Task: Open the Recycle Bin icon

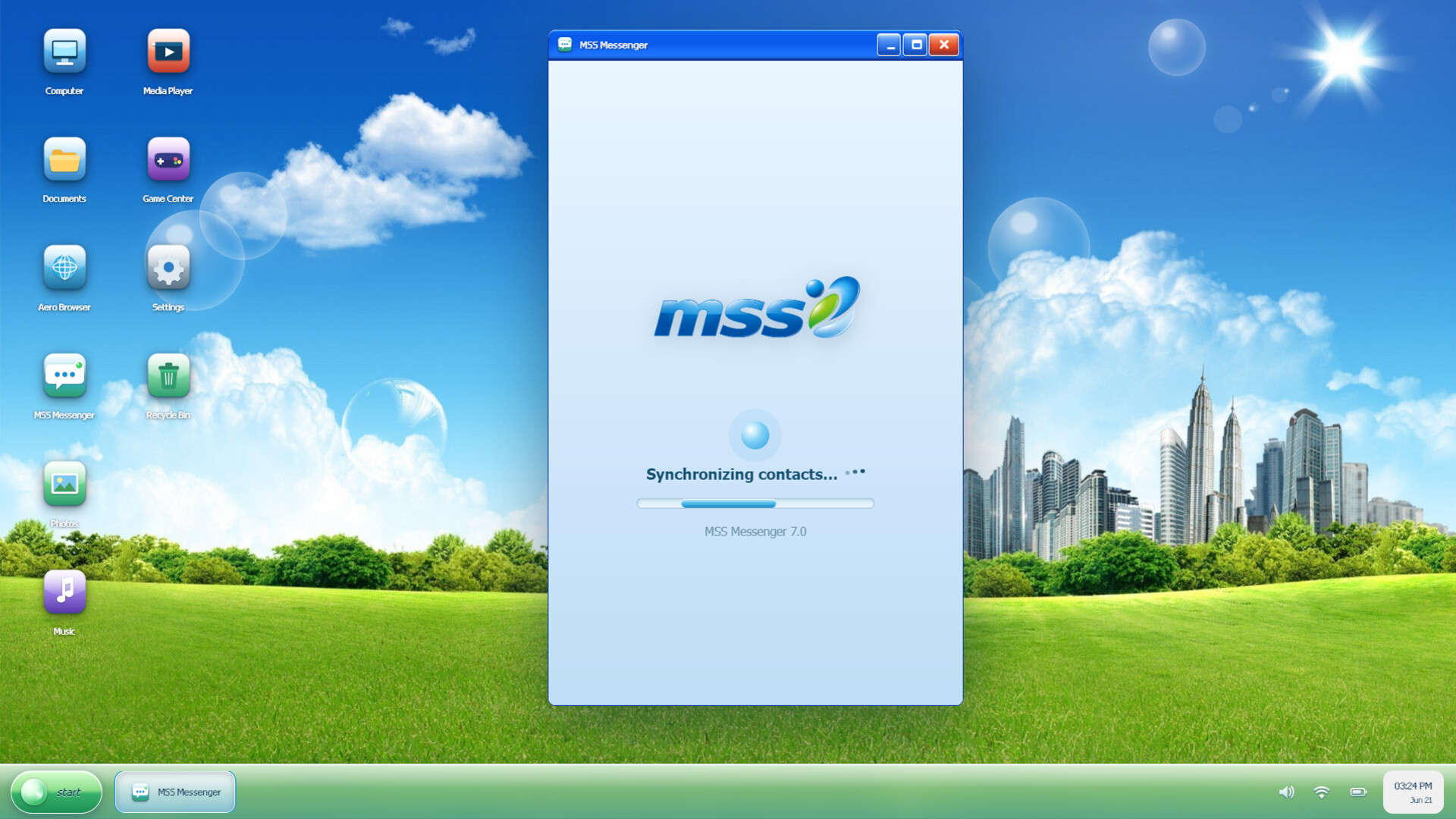Action: click(168, 375)
